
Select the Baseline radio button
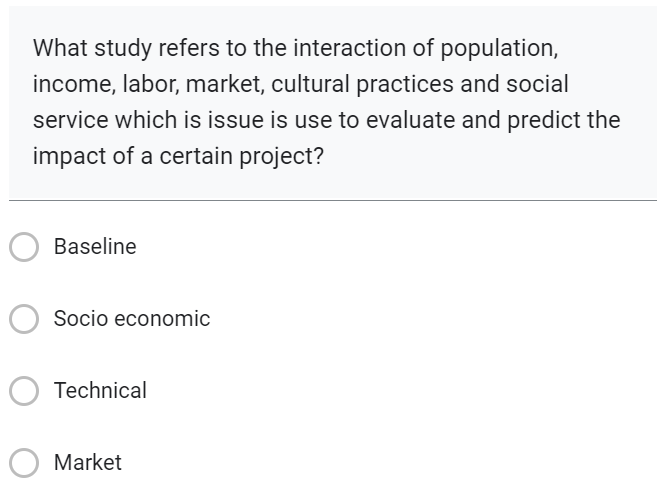24,247
